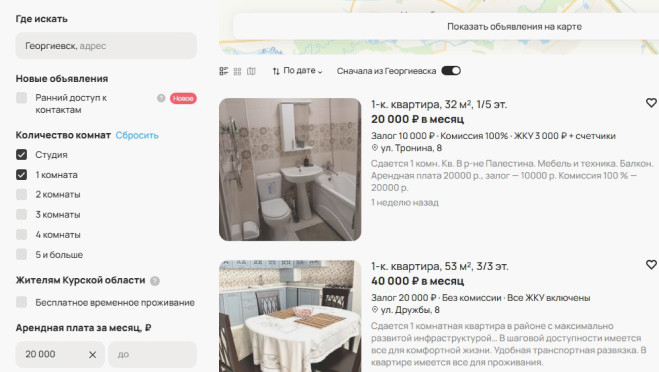The height and width of the screenshot is (372, 659).
Task: Open listing 1-к. квартира, 32 м²
Action: pos(439,104)
